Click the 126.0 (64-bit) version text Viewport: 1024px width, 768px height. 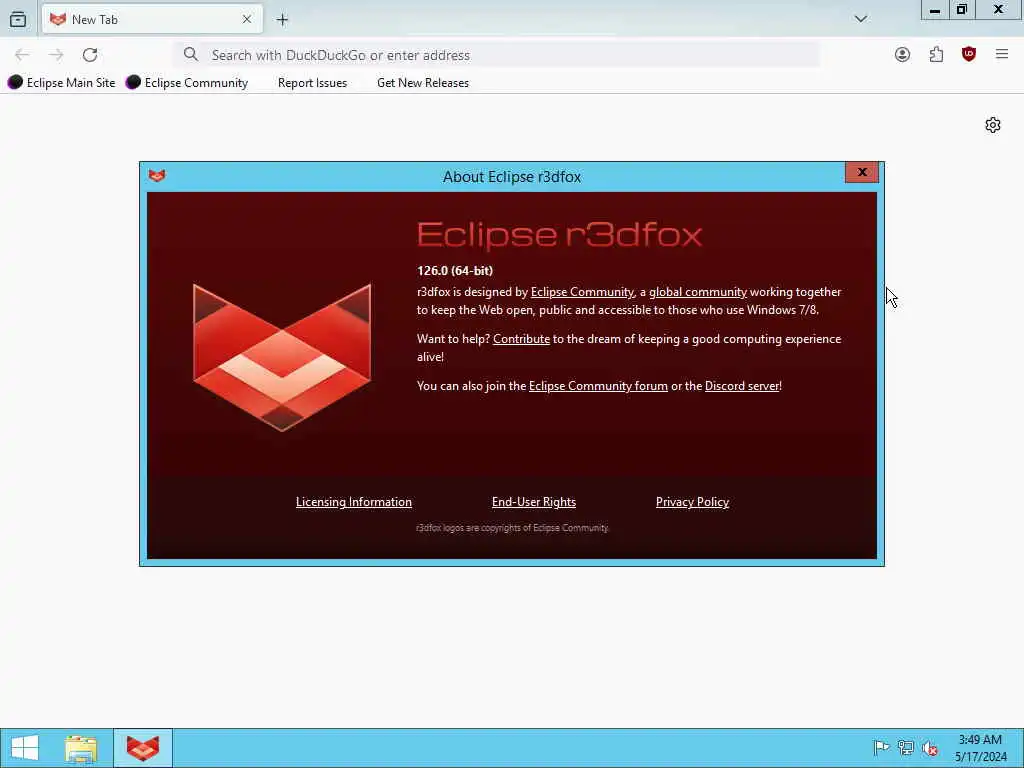tap(455, 270)
